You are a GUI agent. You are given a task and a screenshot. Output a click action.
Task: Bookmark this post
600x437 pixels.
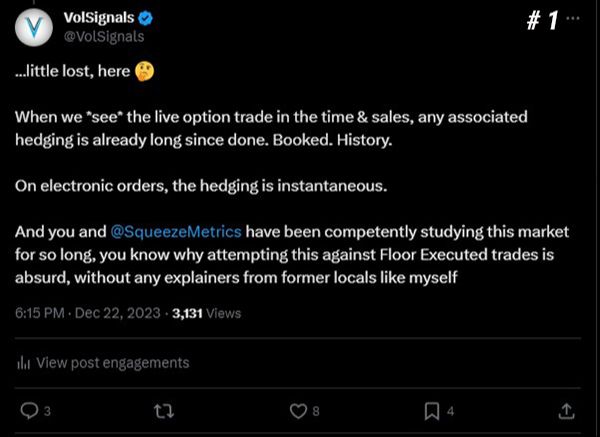coord(431,411)
